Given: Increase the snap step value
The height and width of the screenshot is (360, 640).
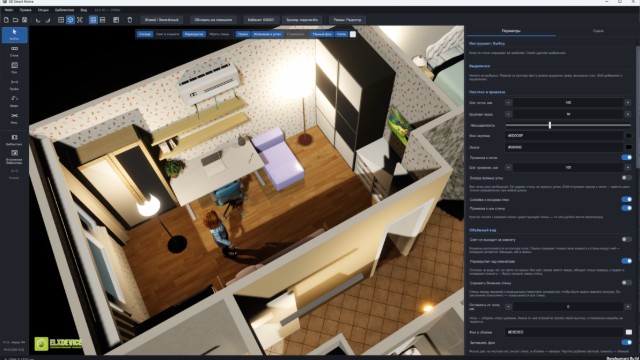Looking at the screenshot, I should coord(628,167).
